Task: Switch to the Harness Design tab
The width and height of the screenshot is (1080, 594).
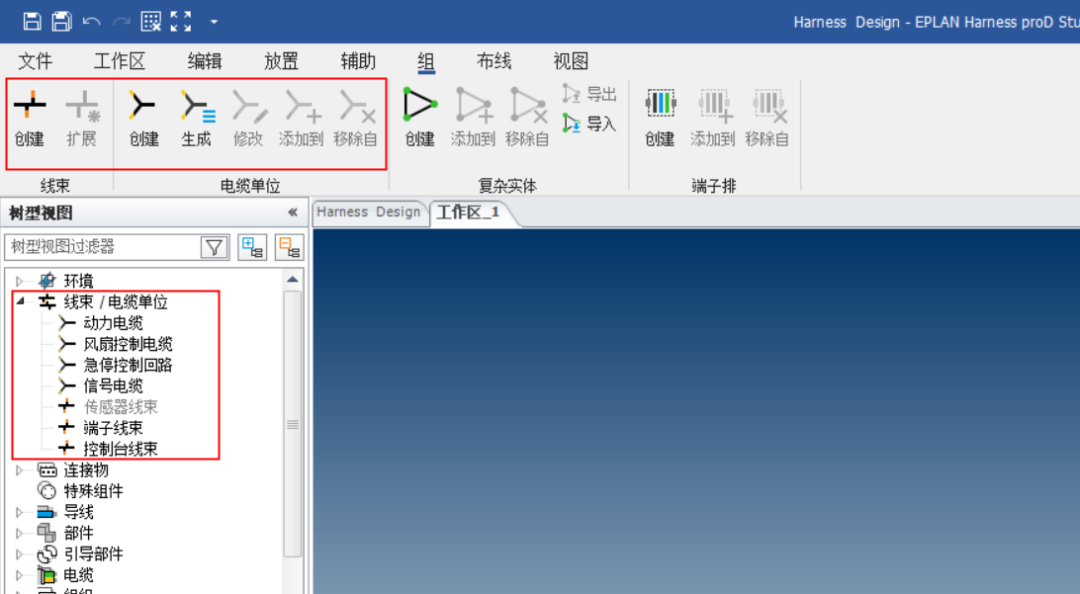Action: (368, 212)
